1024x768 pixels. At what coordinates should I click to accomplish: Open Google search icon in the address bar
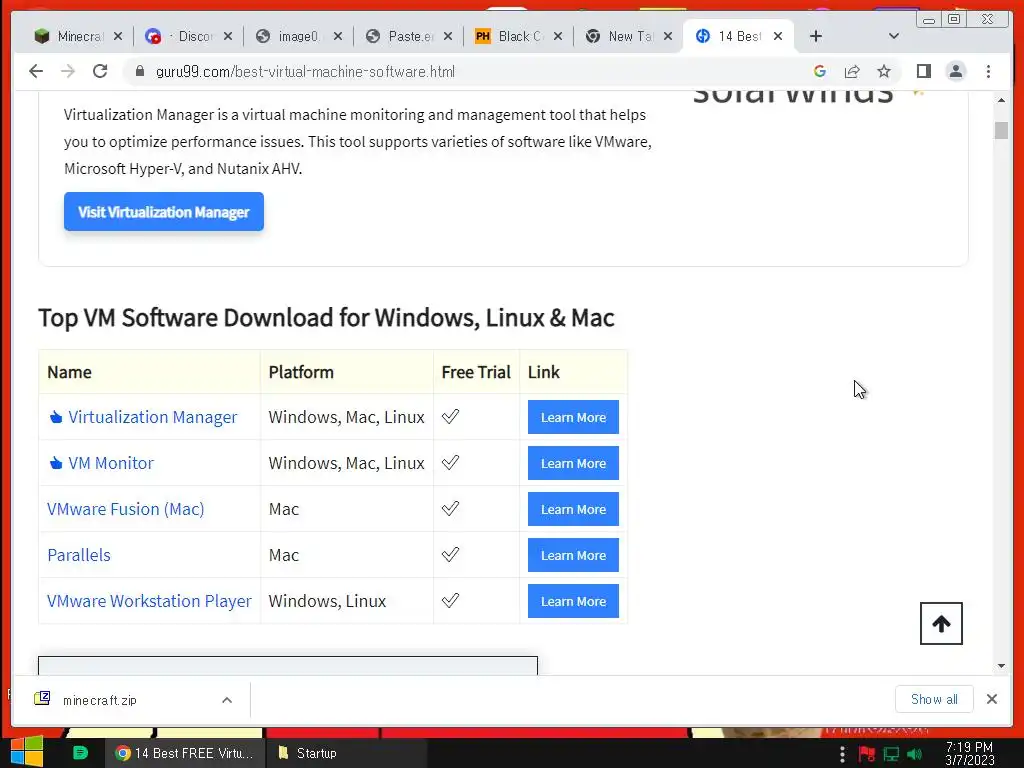coord(820,71)
